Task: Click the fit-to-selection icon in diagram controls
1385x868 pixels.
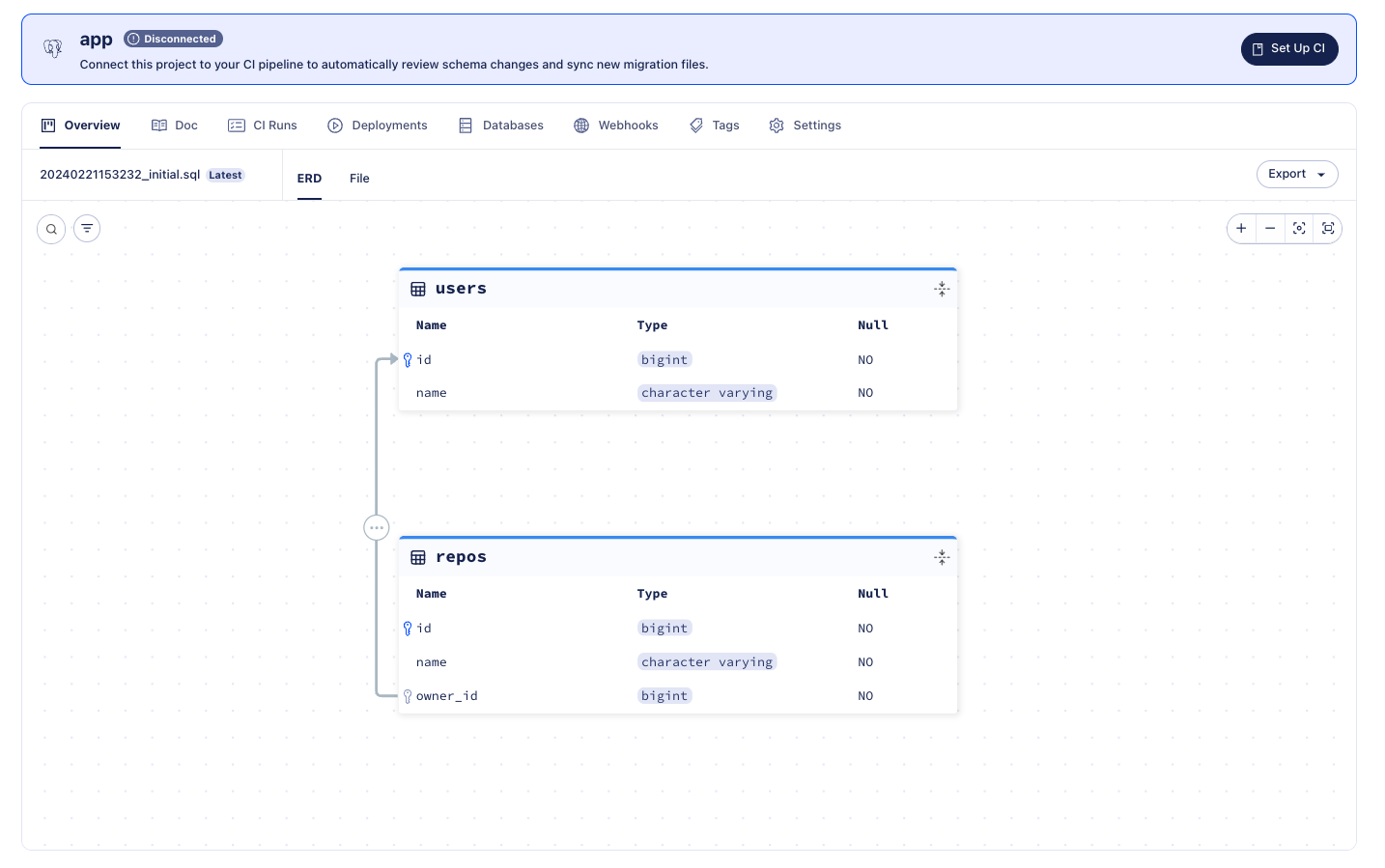Action: click(x=1299, y=228)
